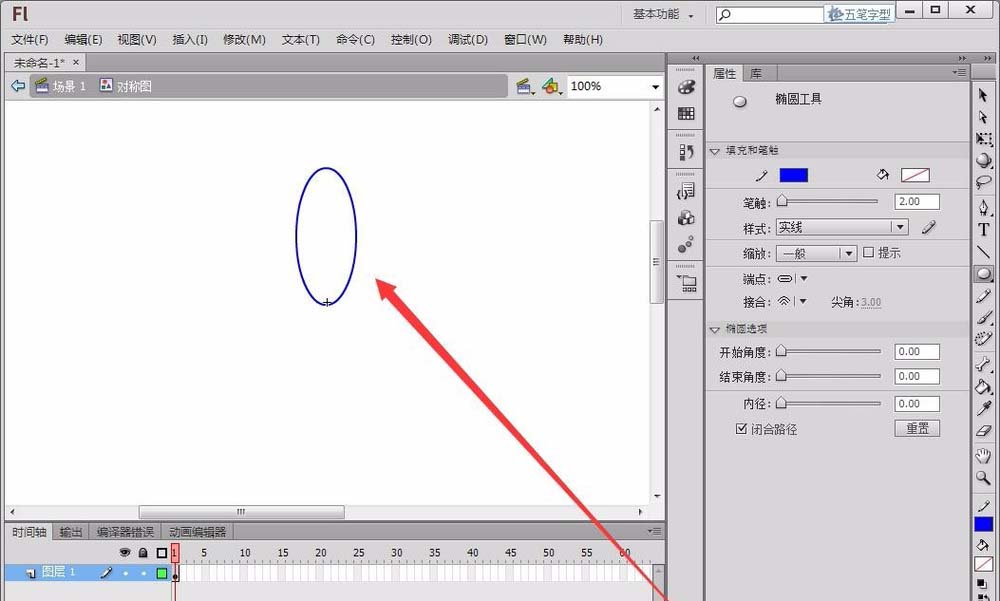Open the Code Snippets panel icon
The width and height of the screenshot is (1000, 601).
coord(686,191)
